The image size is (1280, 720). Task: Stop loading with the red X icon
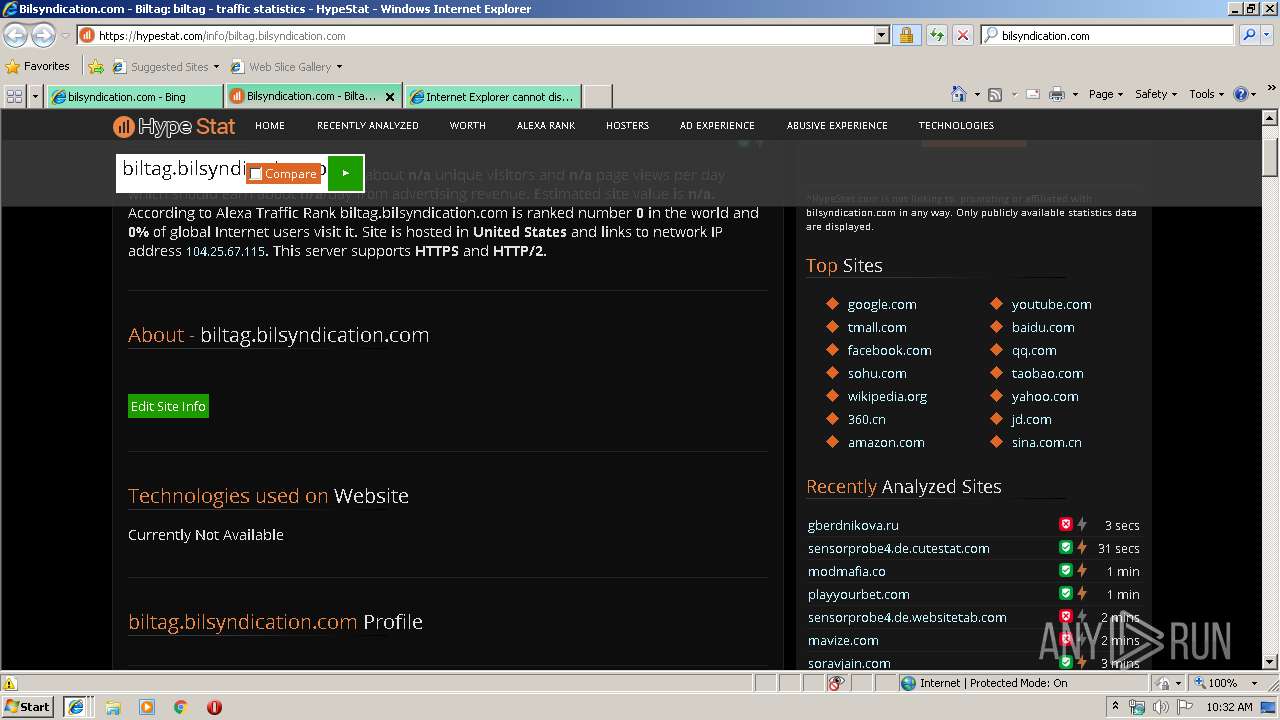click(962, 35)
